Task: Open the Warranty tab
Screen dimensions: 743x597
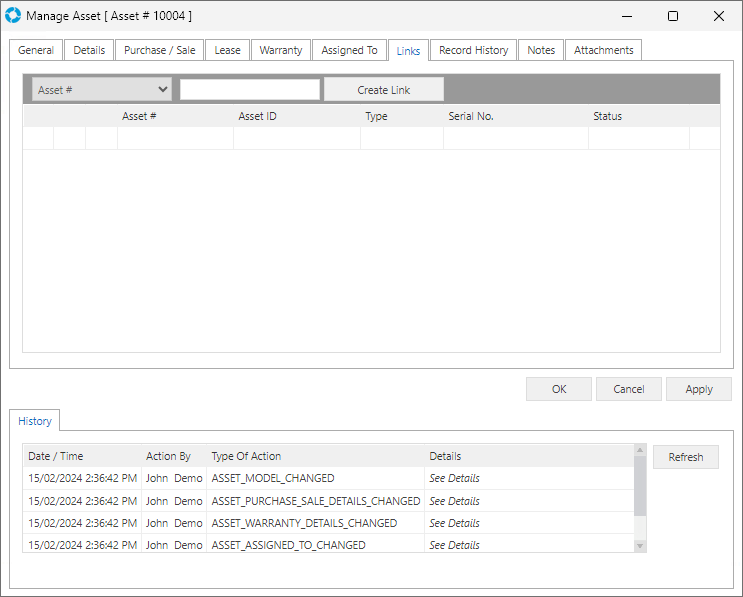Action: click(280, 50)
